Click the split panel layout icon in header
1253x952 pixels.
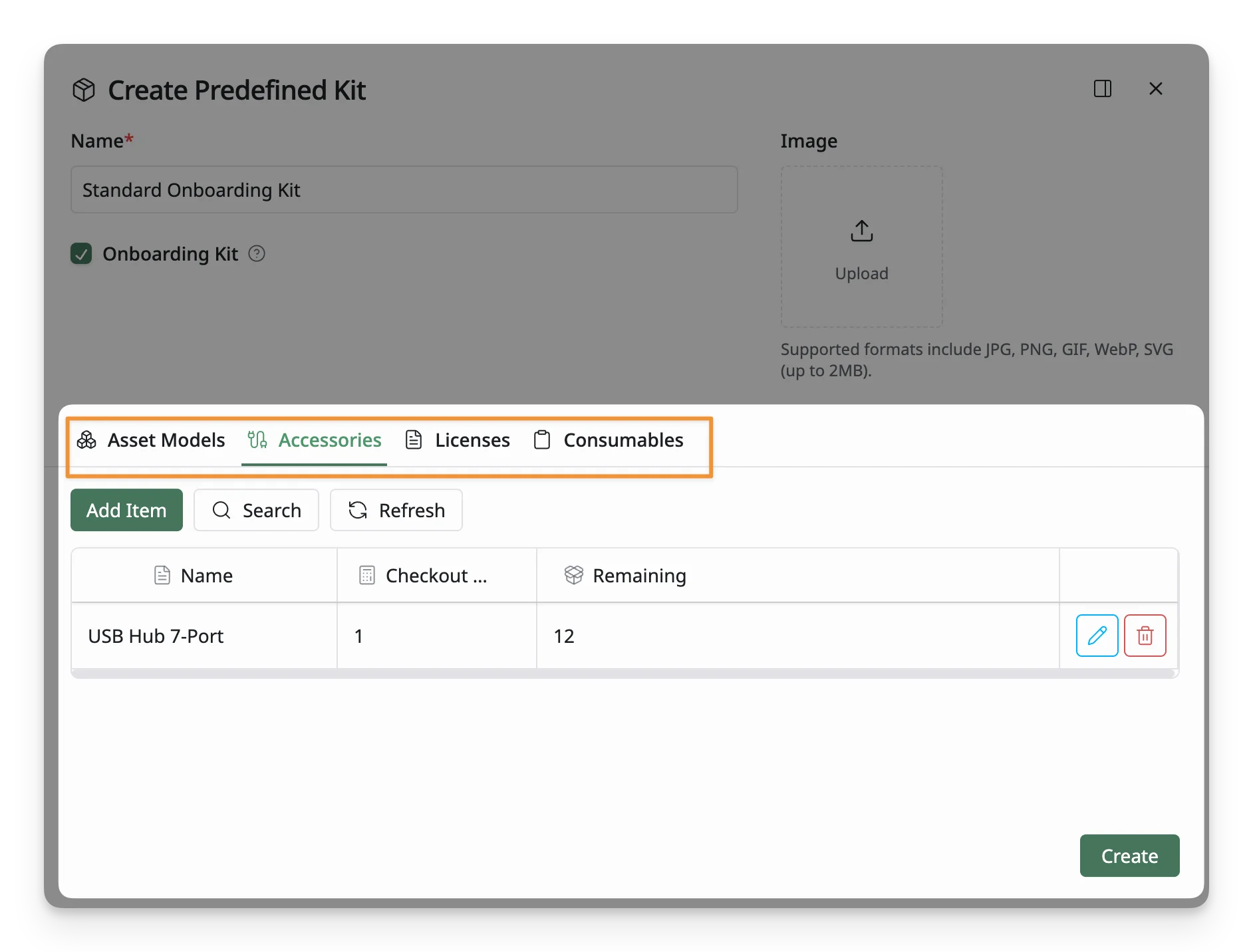pos(1103,88)
